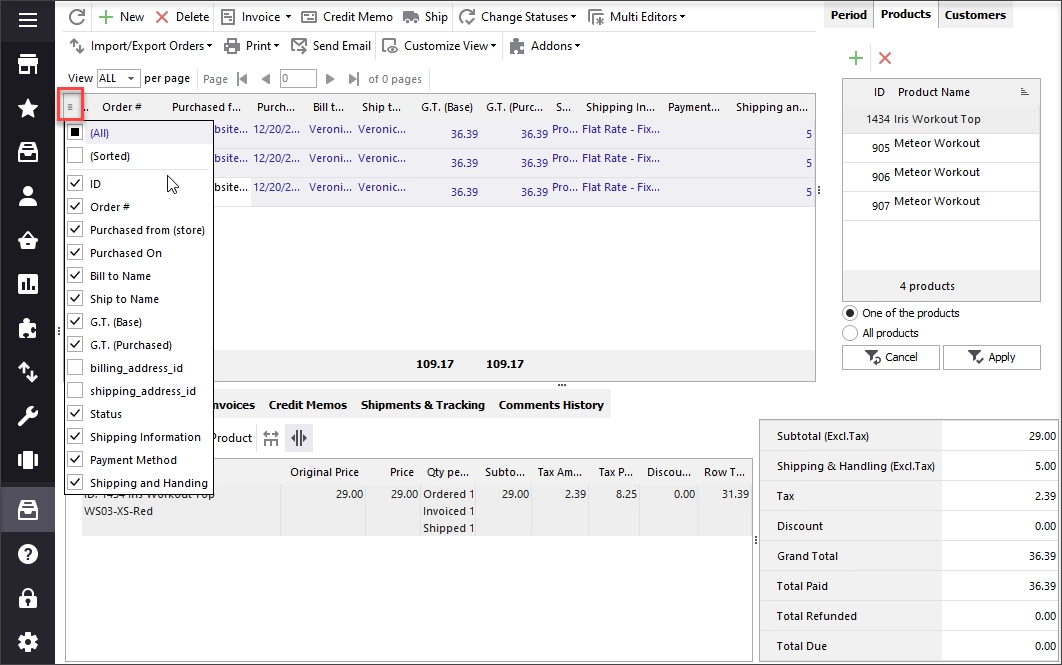Open the hamburger menu in sidebar
1062x665 pixels.
point(28,20)
